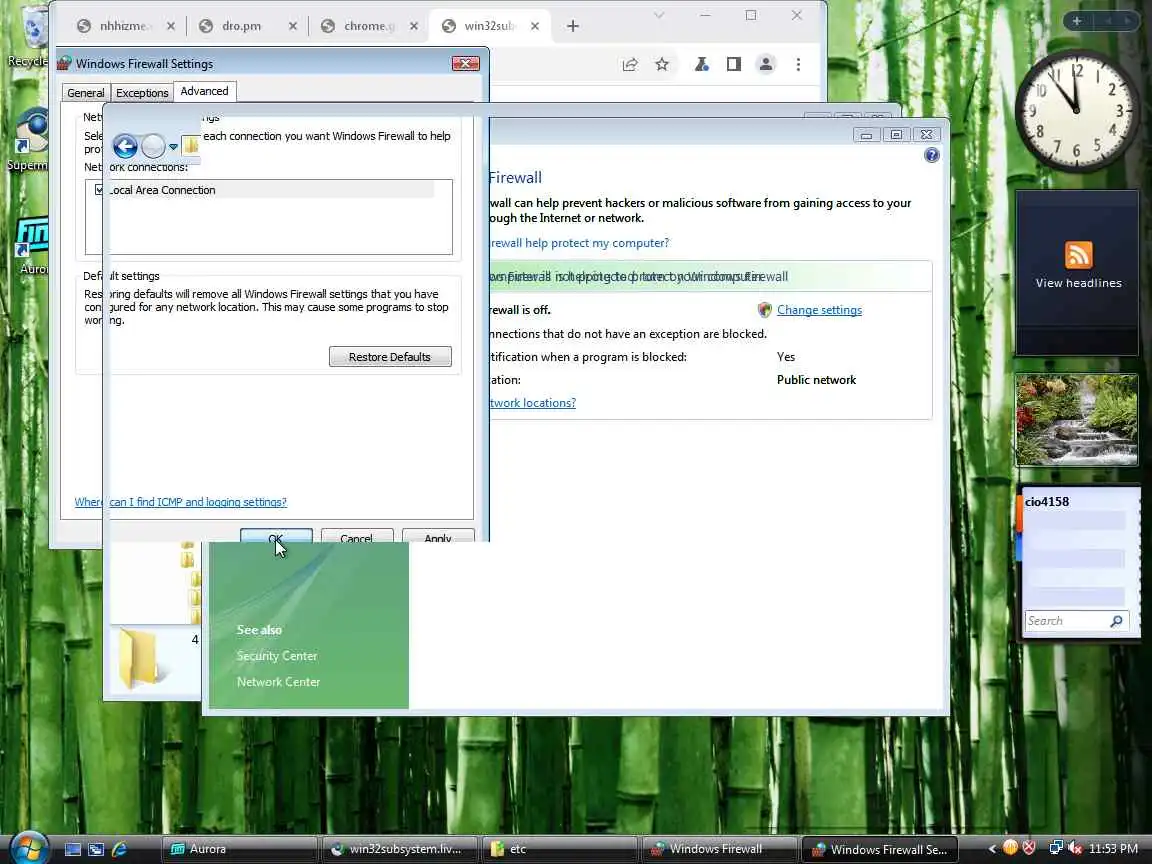Screen dimensions: 1152x864
Task: Click the contacts gadget Search field
Action: [x=1067, y=621]
